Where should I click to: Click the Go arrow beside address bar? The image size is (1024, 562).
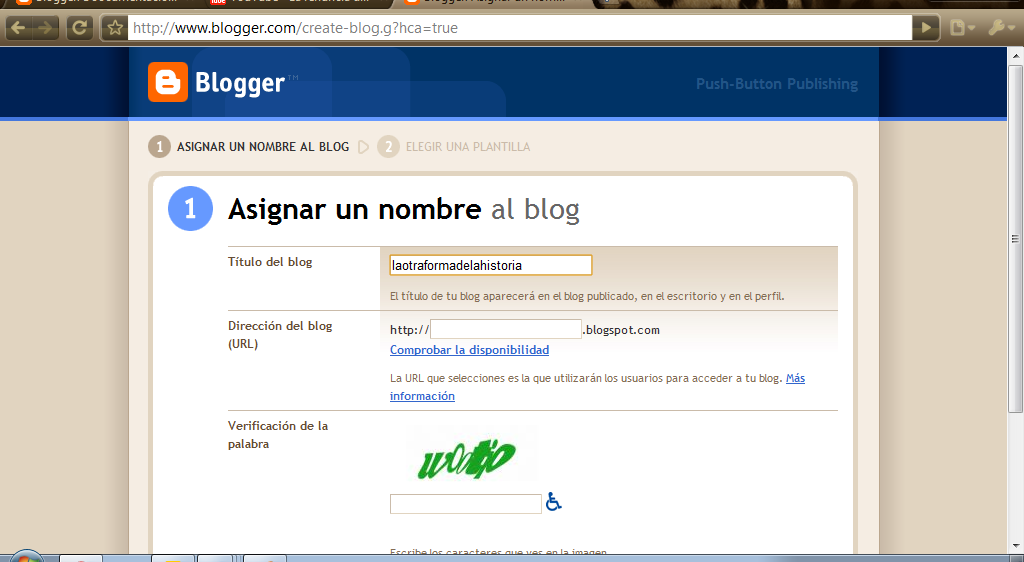click(x=926, y=28)
